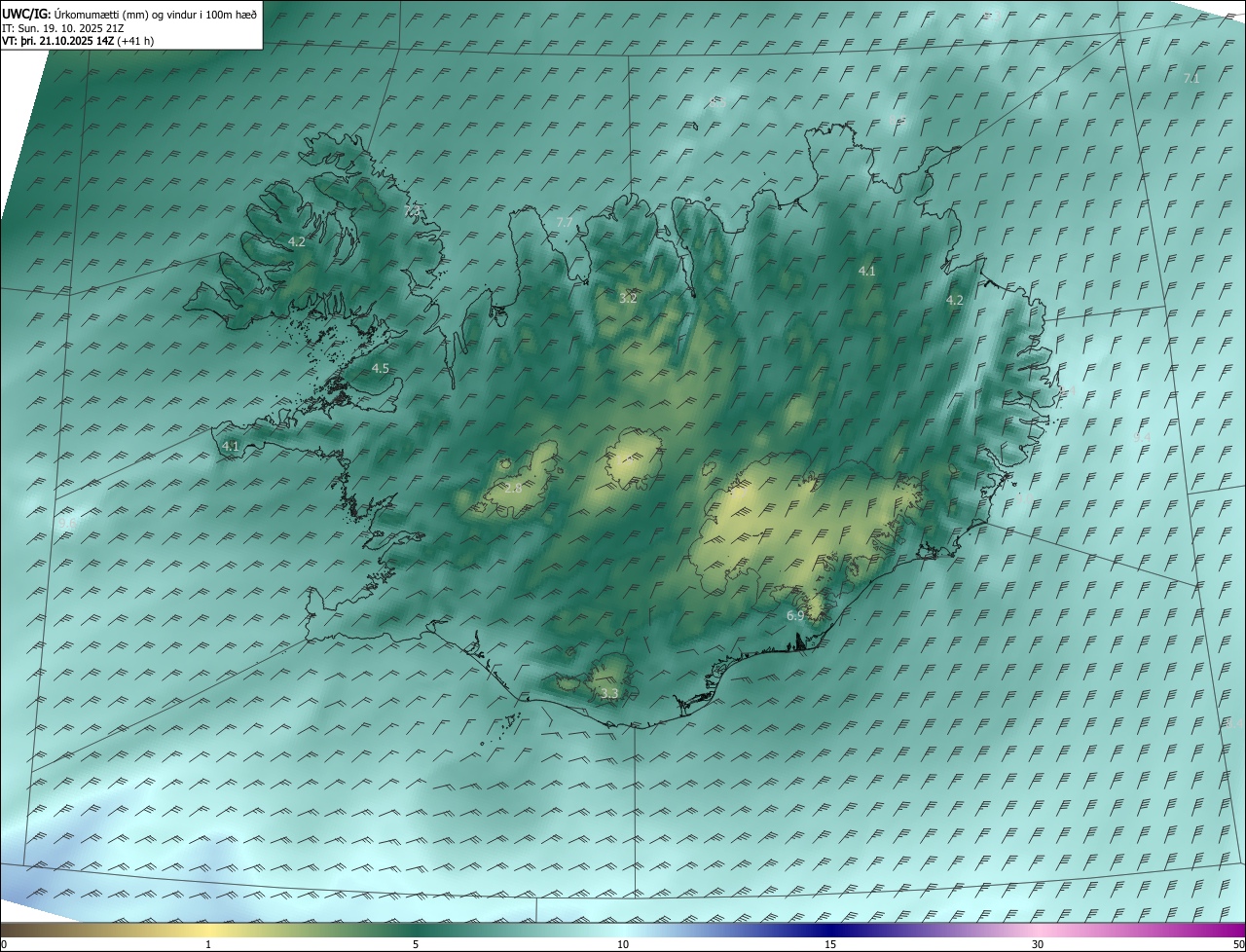Click the '0' tick on the colour scale

pos(4,944)
